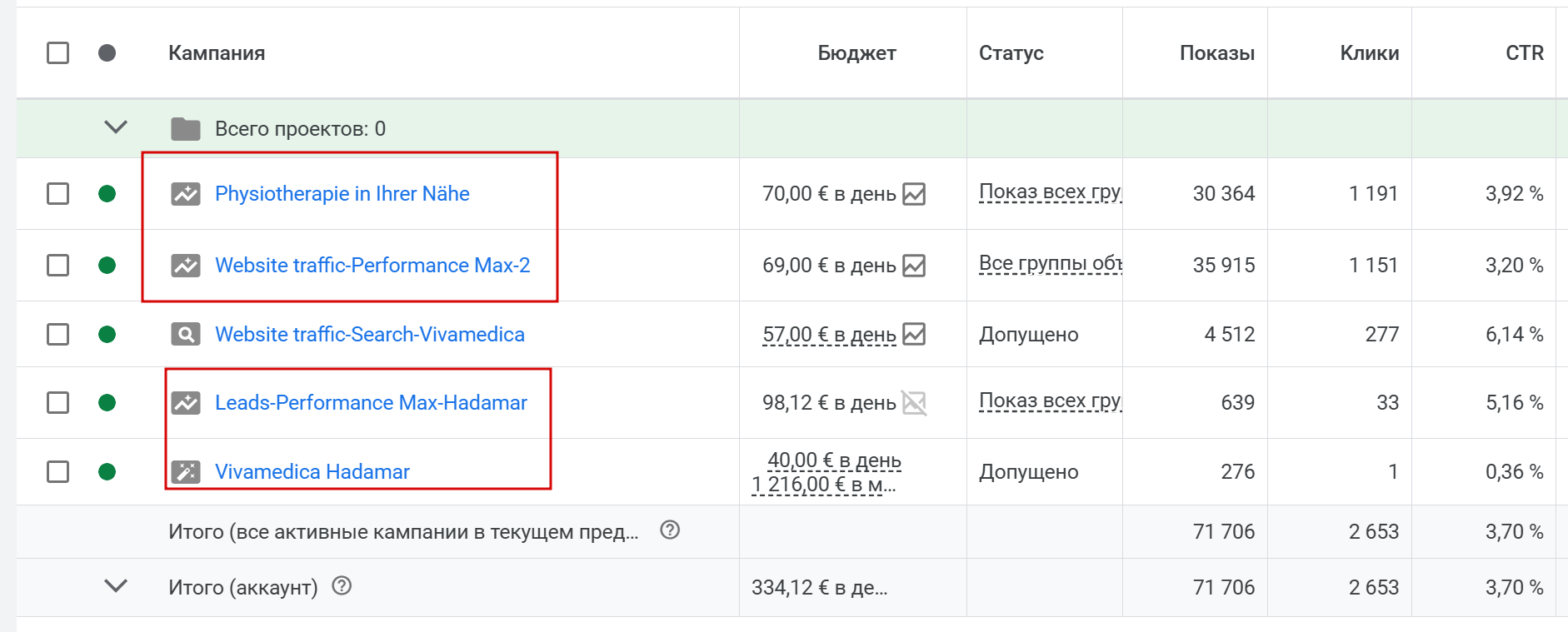Open budget chart icon for 70,00 € budget
Viewport: 1568px width, 632px height.
[x=914, y=194]
